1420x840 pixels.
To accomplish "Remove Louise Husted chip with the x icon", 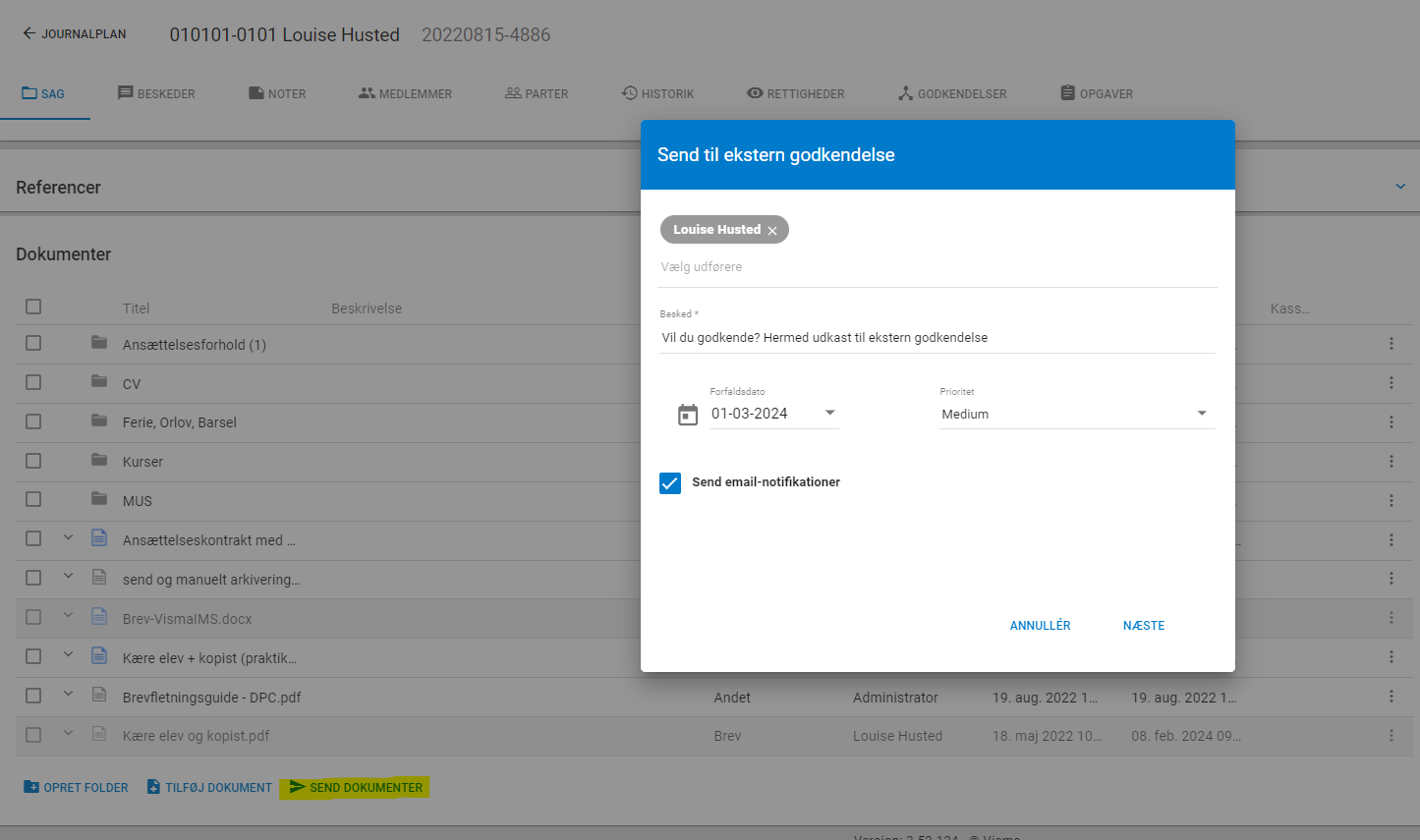I will coord(772,231).
